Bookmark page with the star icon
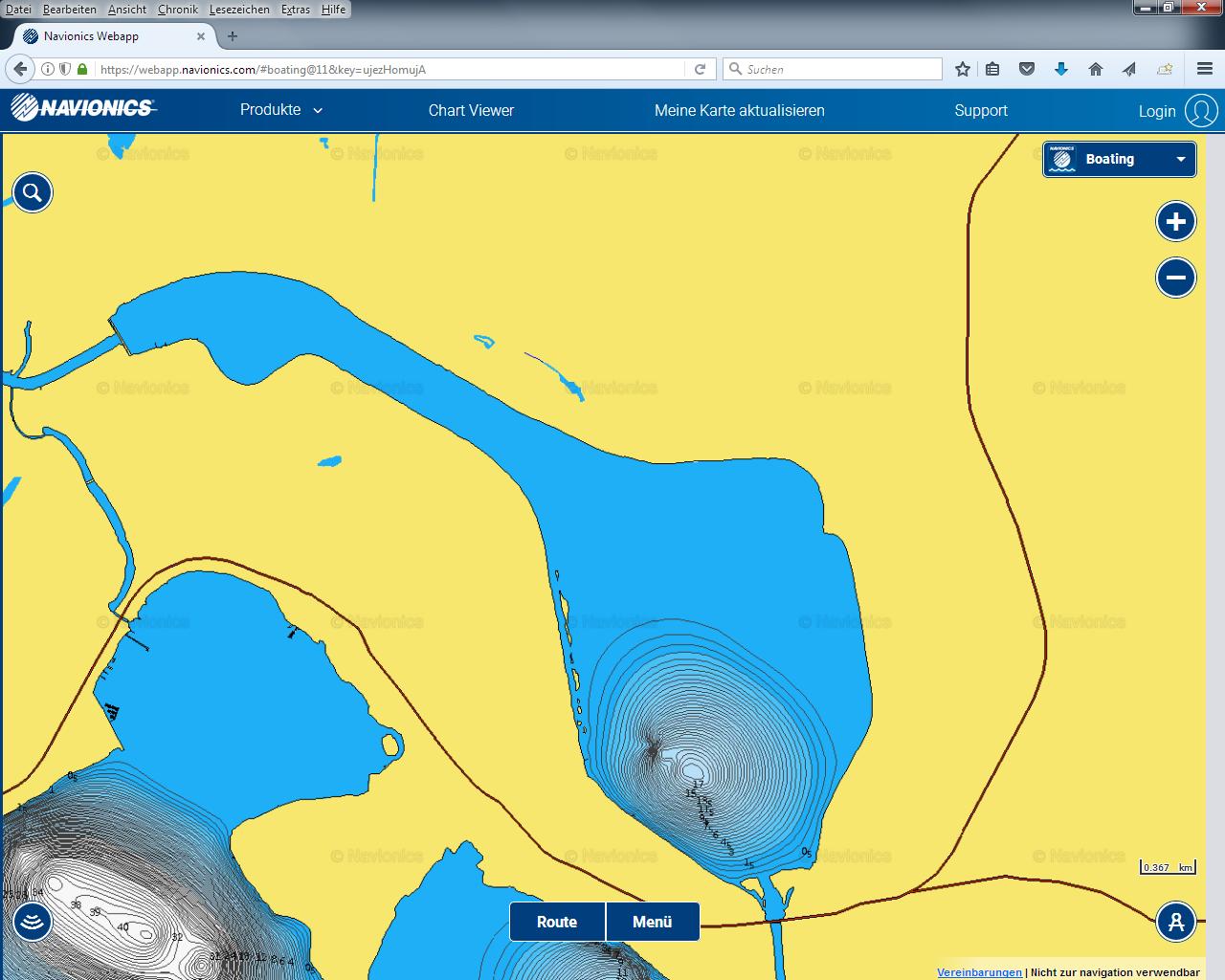1225x980 pixels. 963,69
